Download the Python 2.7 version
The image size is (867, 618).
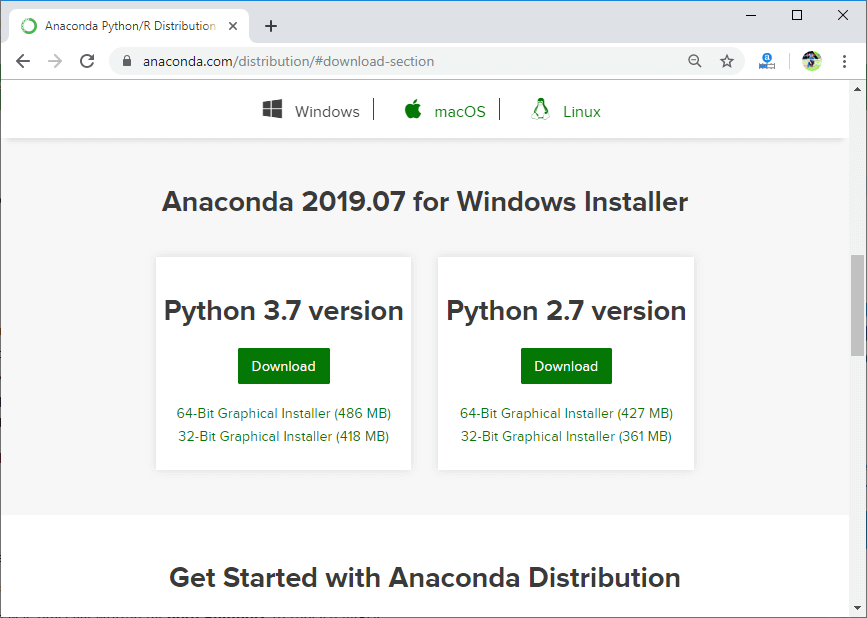click(566, 366)
